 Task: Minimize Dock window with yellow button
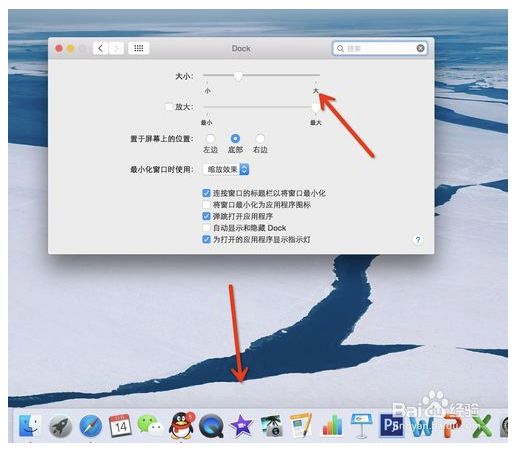click(71, 49)
